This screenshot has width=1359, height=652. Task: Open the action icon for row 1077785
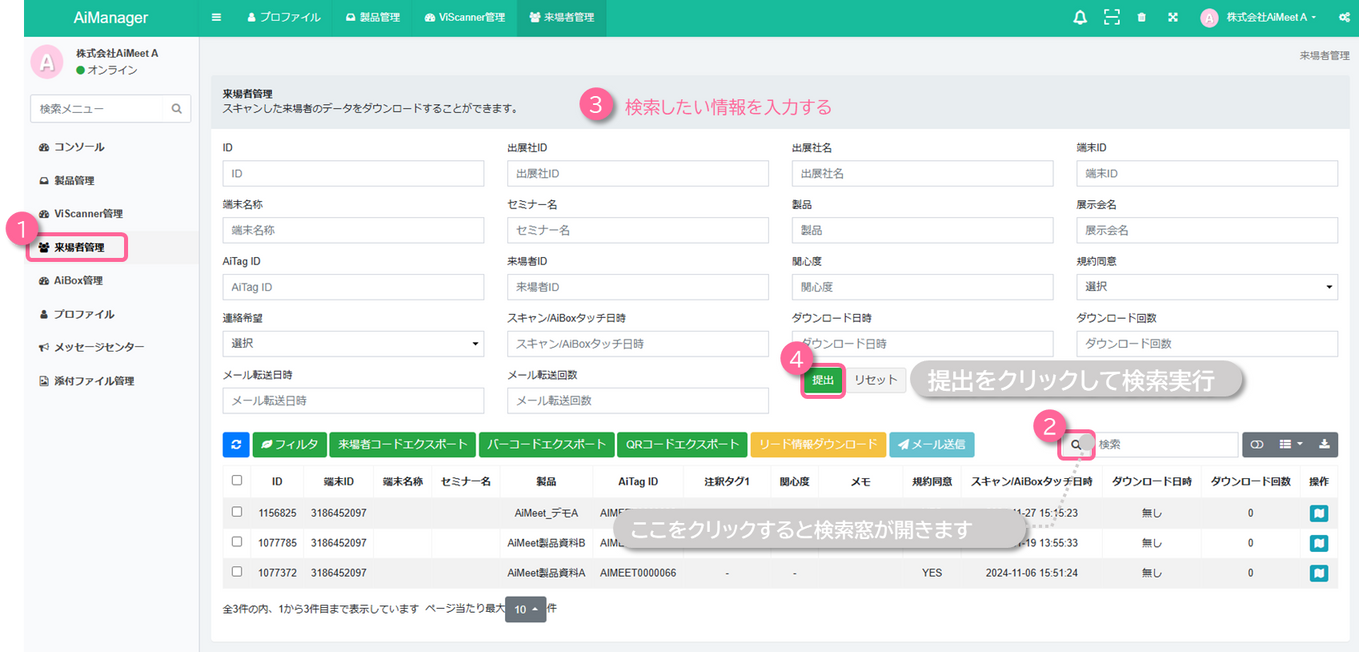tap(1319, 543)
